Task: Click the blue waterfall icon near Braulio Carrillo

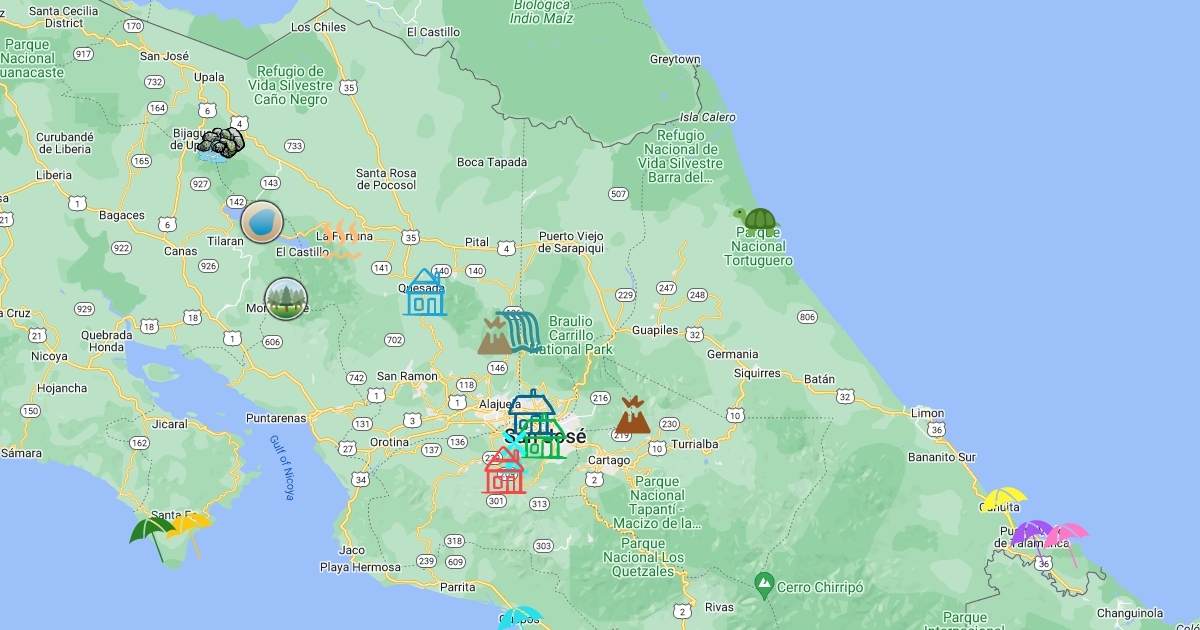Action: [x=520, y=330]
